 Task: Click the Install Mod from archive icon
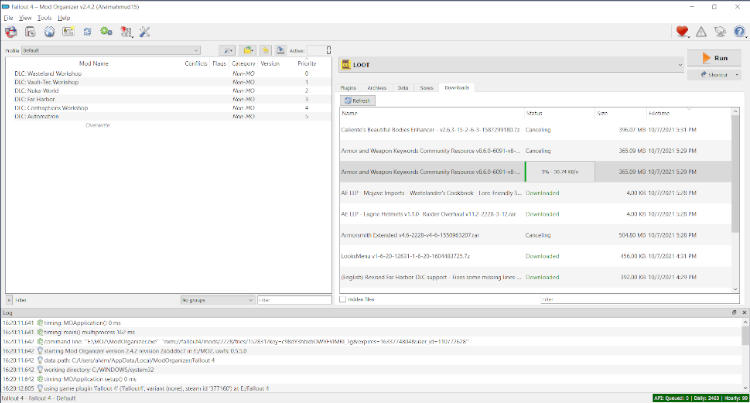(30, 32)
